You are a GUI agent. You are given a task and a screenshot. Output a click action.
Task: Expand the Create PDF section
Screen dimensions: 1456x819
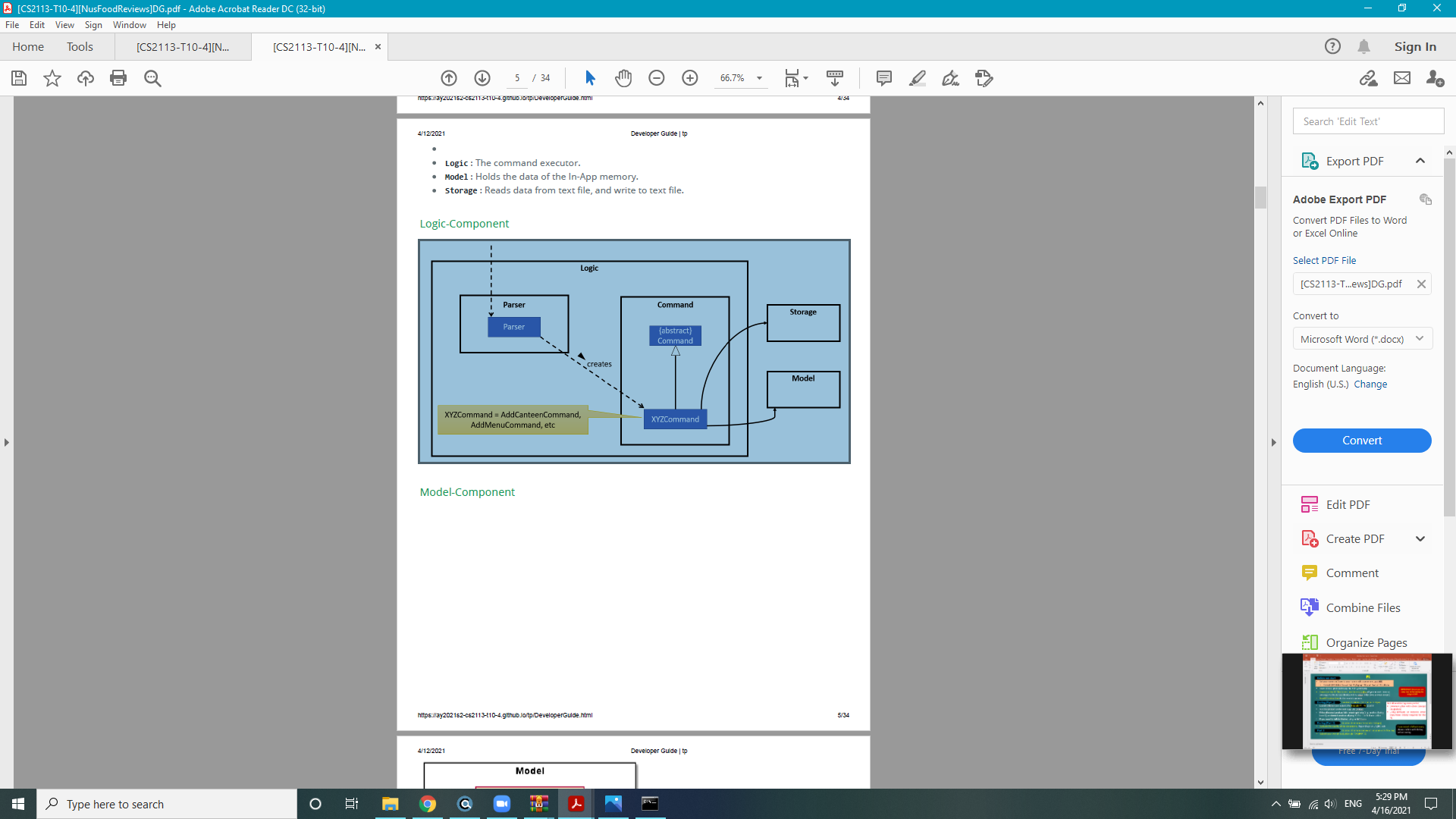[1420, 539]
